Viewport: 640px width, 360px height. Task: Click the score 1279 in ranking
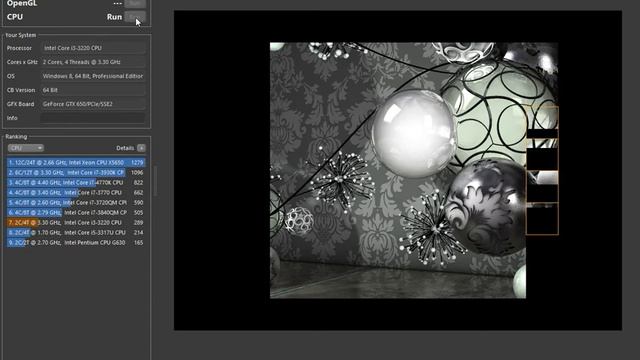(x=137, y=162)
